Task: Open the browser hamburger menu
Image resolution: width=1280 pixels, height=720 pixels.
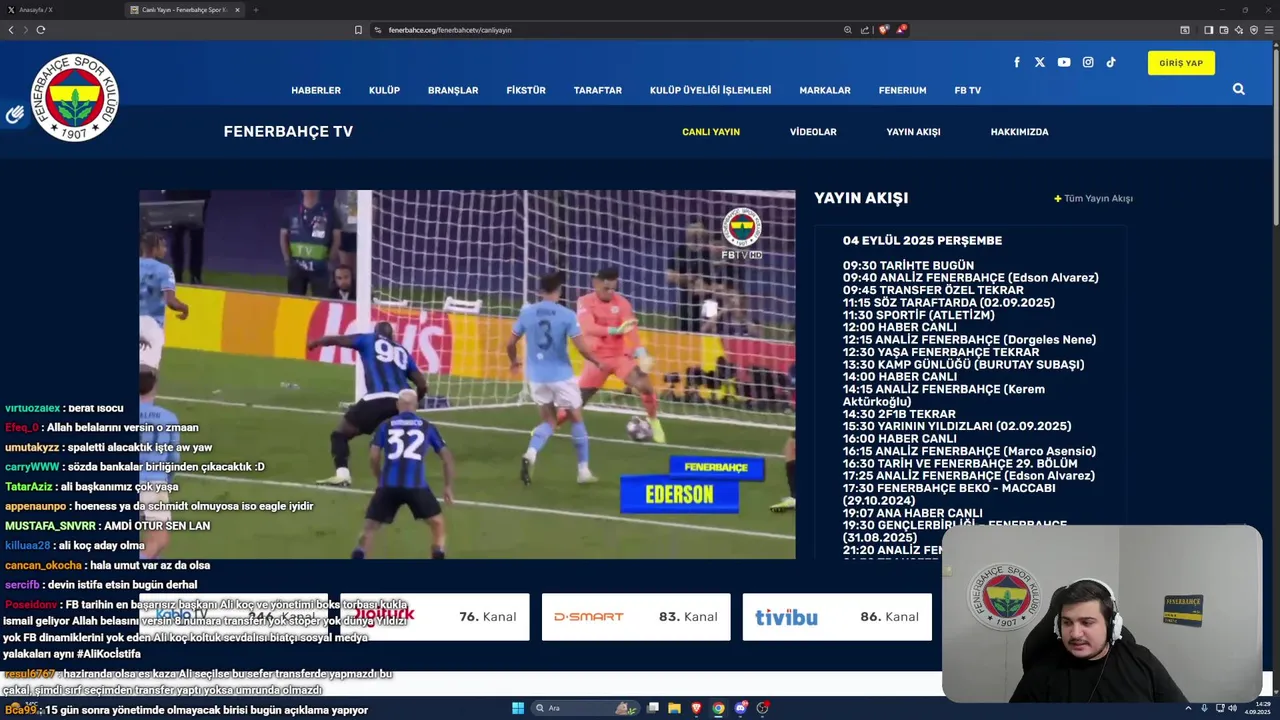Action: (1269, 30)
